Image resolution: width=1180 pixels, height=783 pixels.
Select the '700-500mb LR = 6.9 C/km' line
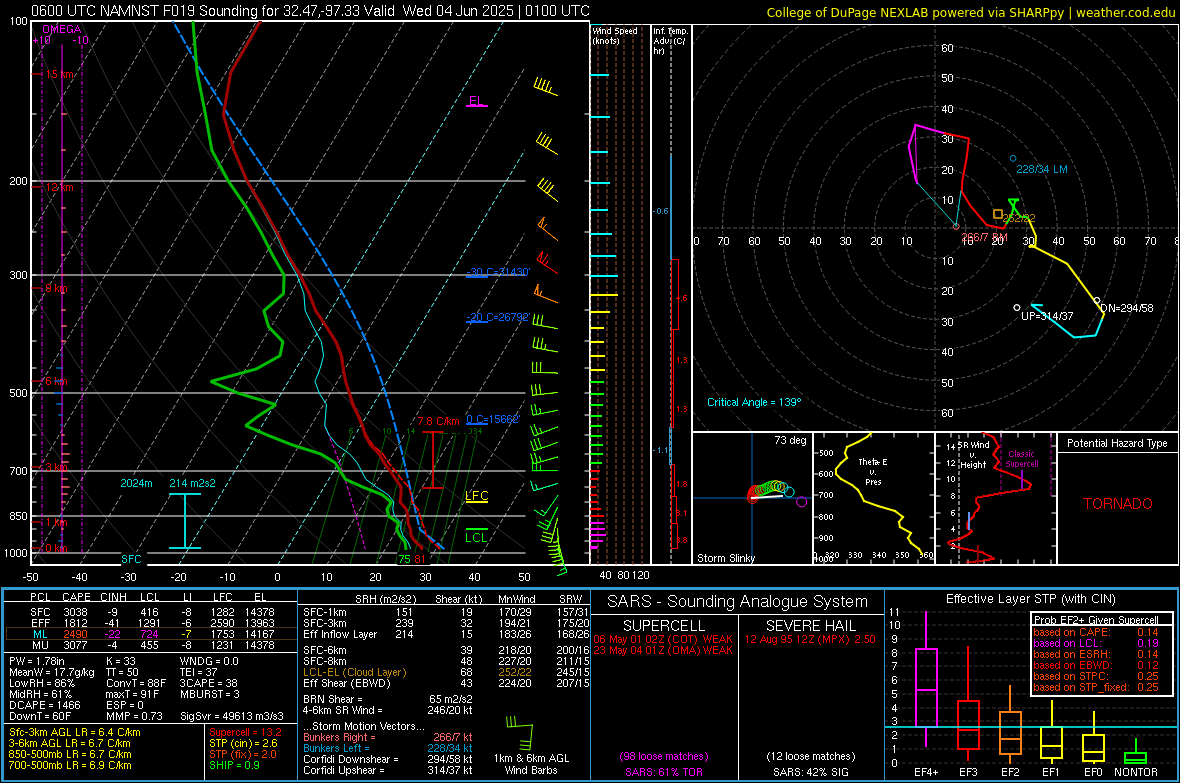click(x=70, y=765)
